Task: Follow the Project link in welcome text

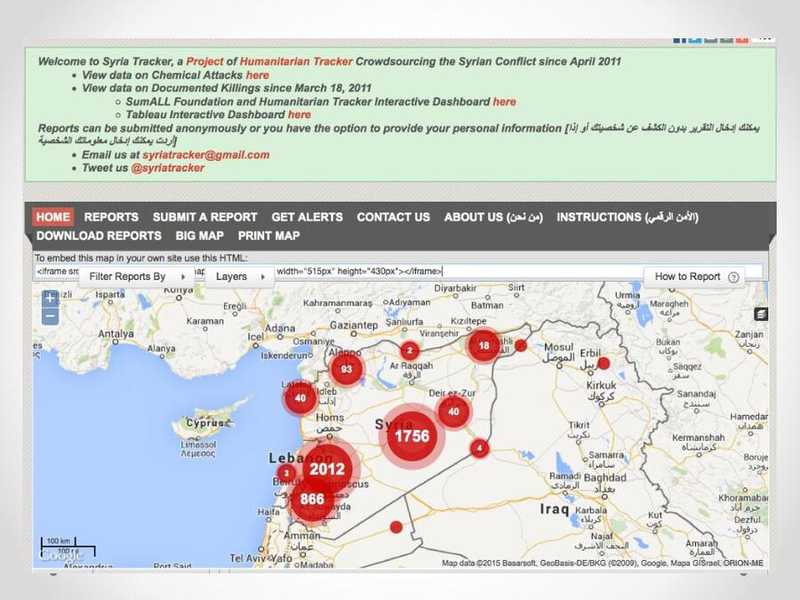Action: tap(205, 62)
